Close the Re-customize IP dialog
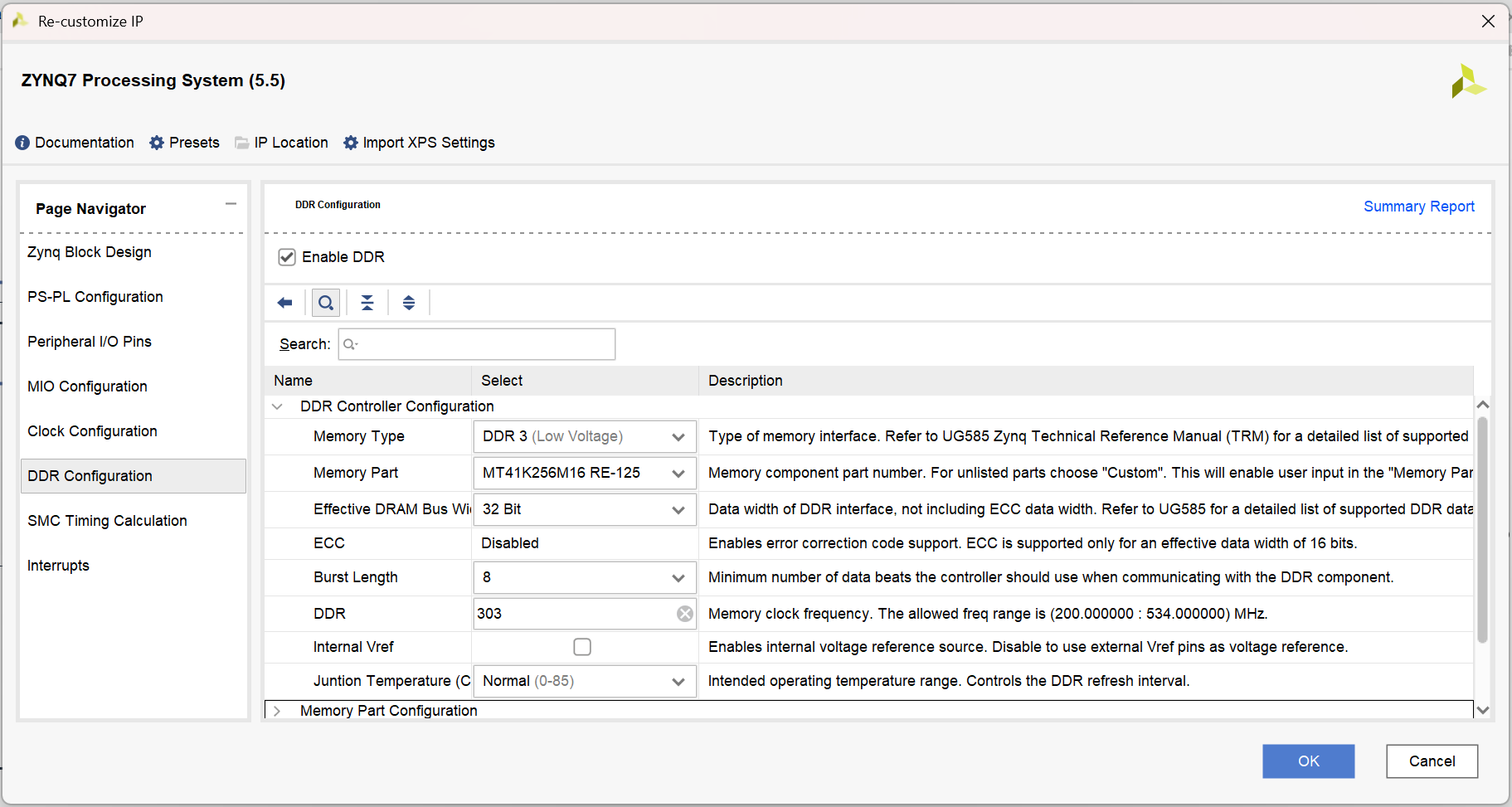 pos(1489,22)
